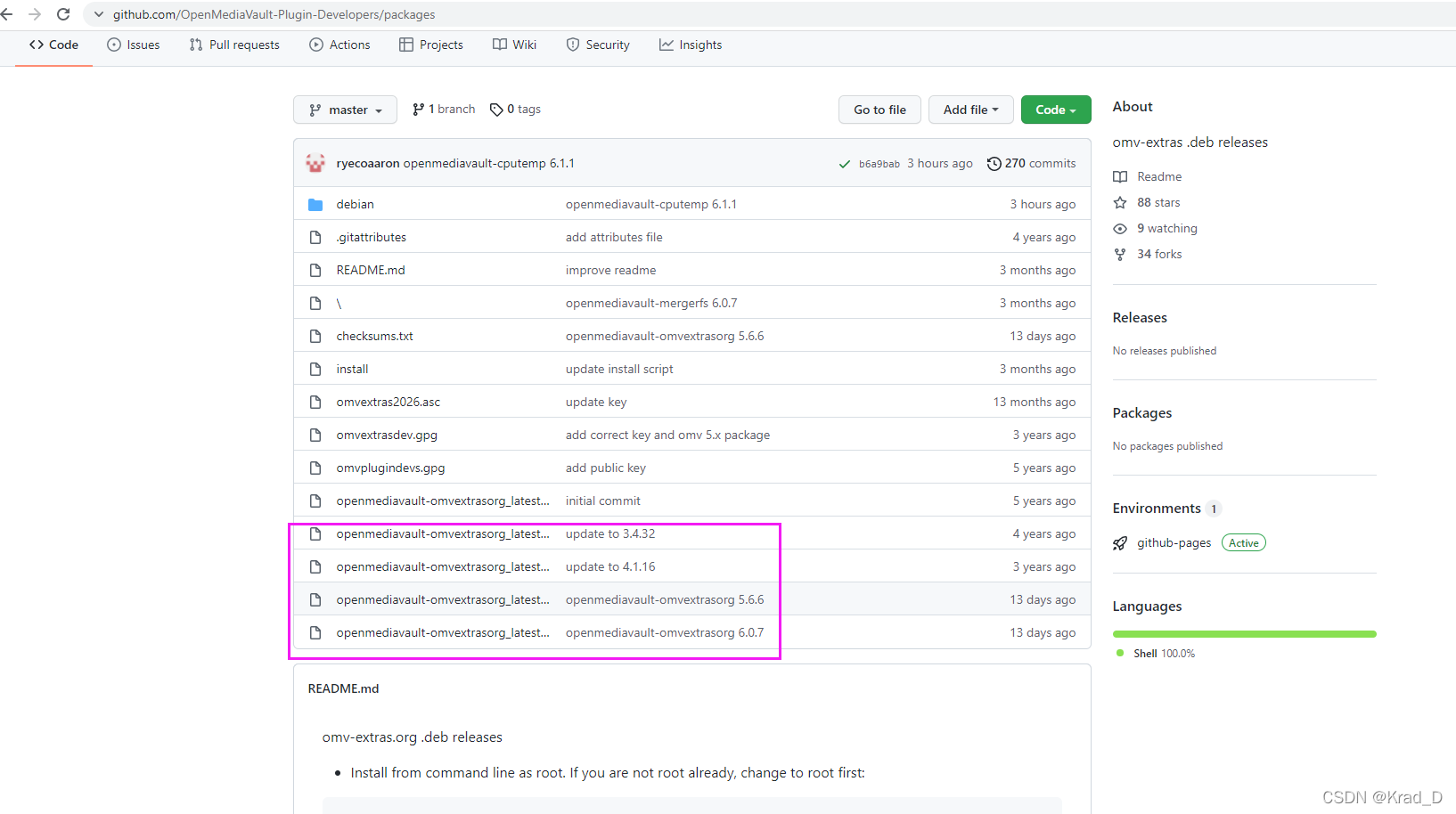Image resolution: width=1456 pixels, height=814 pixels.
Task: Open the Wiki tab
Action: click(514, 45)
